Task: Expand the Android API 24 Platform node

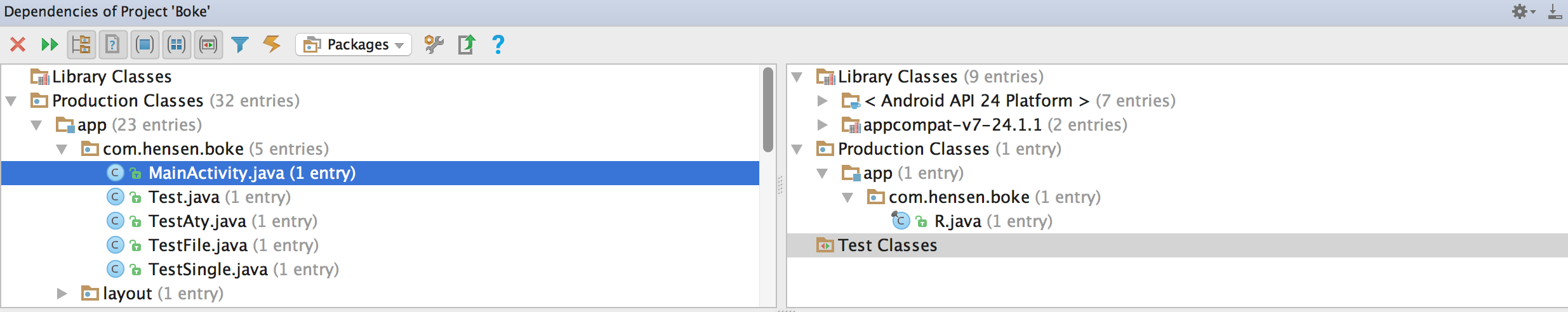Action: coord(822,101)
